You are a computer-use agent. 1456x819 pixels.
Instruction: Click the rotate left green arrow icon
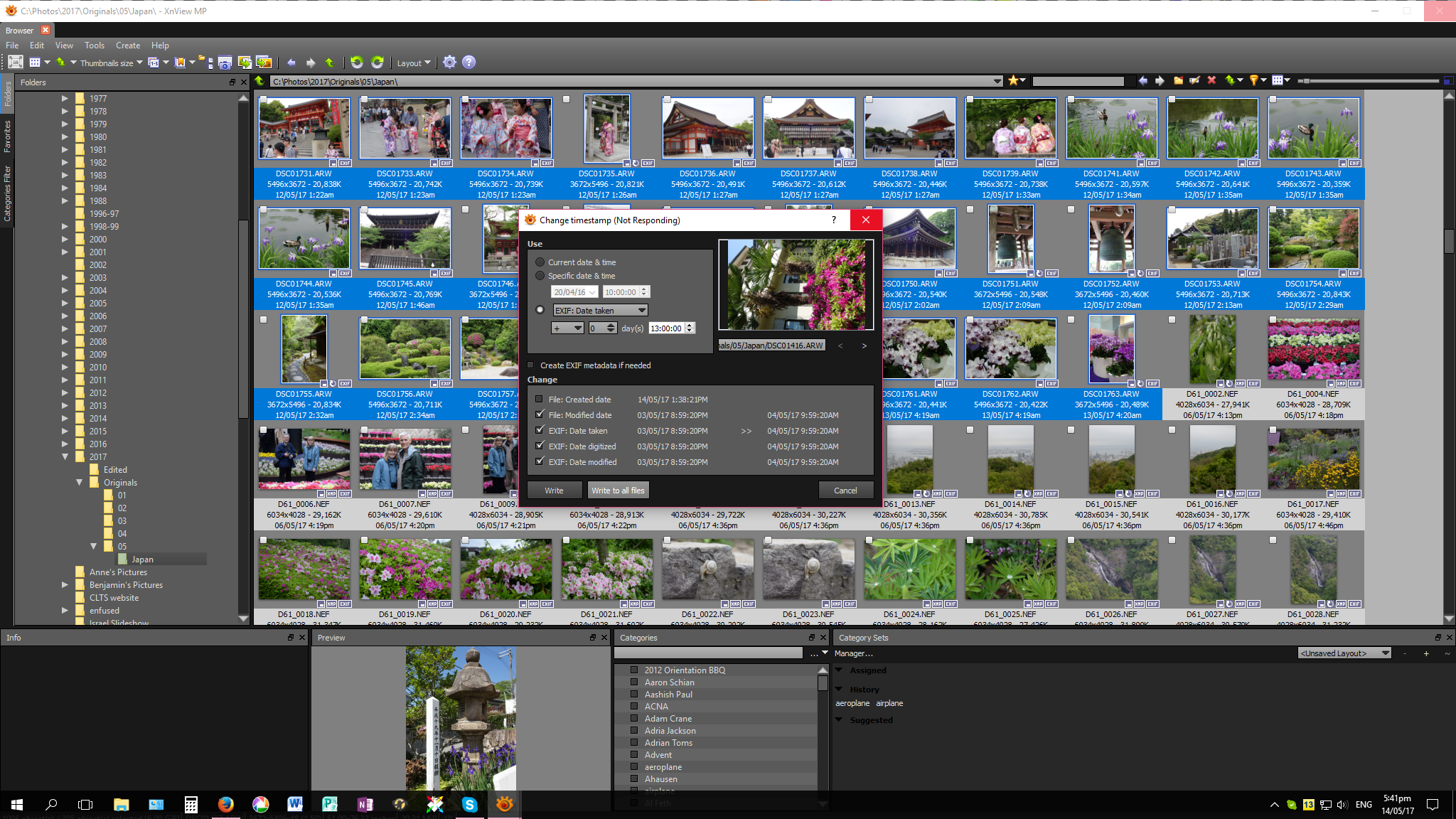[357, 63]
